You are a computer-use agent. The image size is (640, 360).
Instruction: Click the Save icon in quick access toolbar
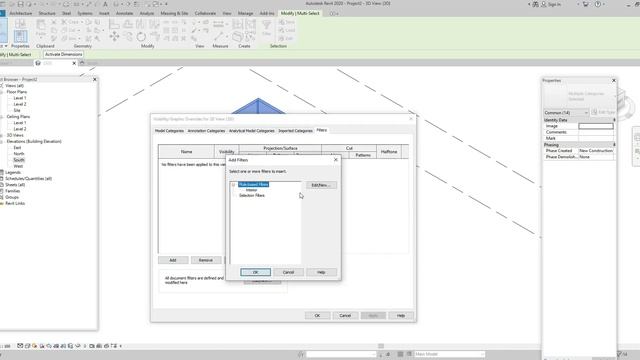click(20, 4)
